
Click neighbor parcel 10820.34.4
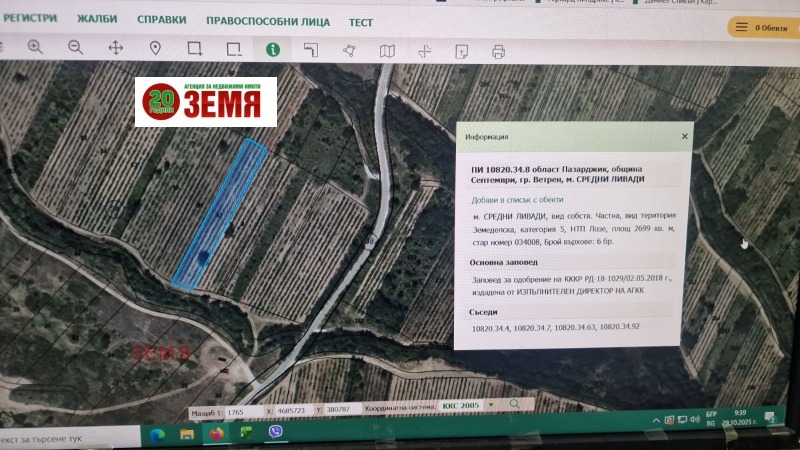(x=490, y=328)
